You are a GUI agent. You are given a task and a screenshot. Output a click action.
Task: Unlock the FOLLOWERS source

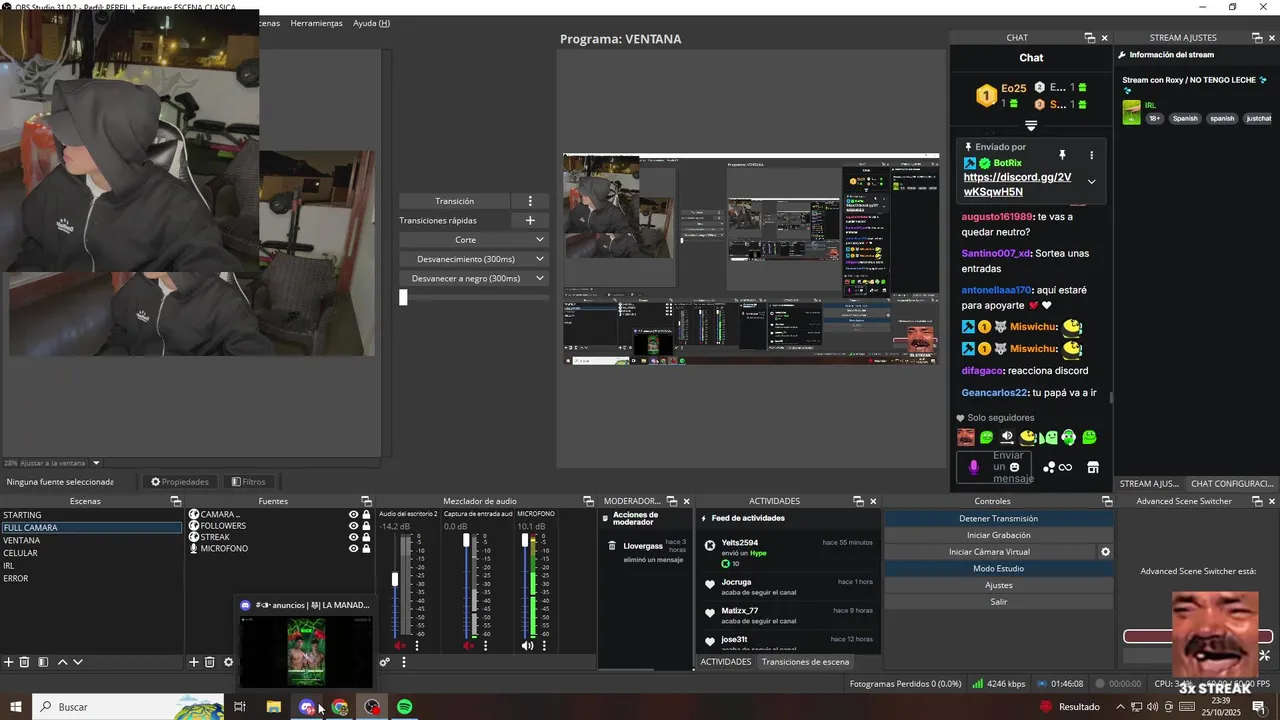[366, 526]
